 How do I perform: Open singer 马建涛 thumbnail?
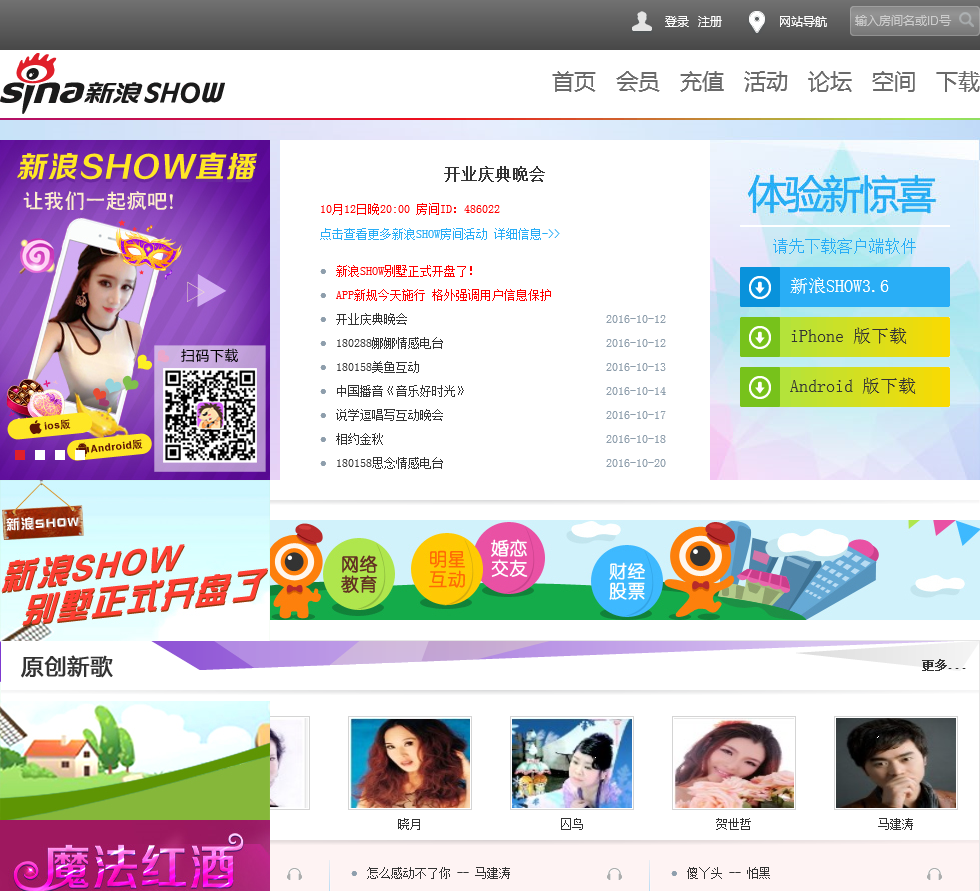(896, 763)
